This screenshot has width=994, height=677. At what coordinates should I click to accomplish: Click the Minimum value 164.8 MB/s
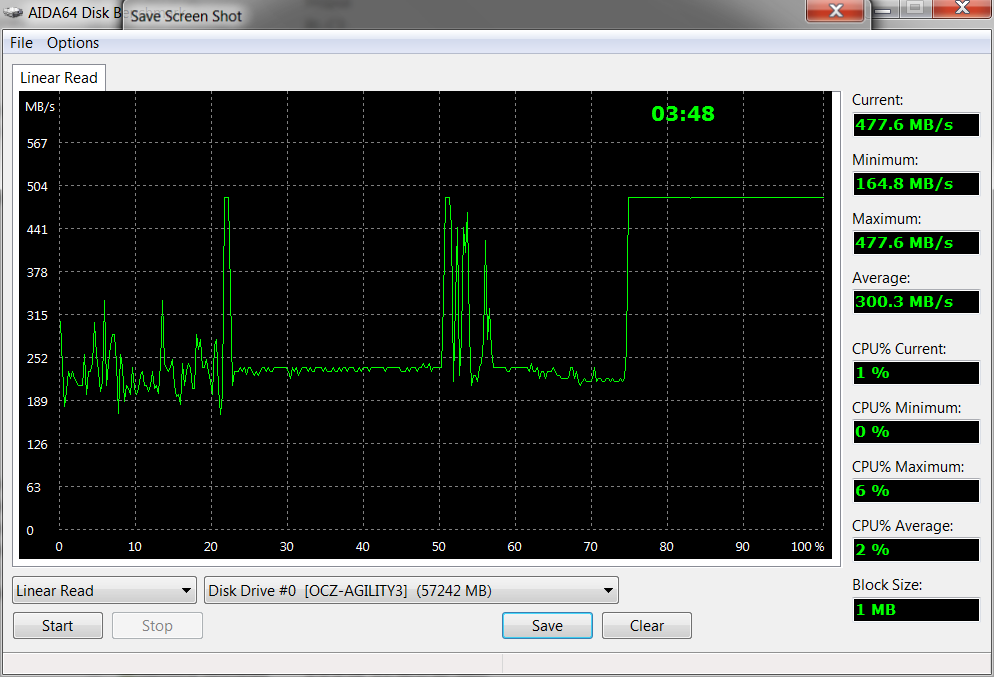(x=916, y=184)
